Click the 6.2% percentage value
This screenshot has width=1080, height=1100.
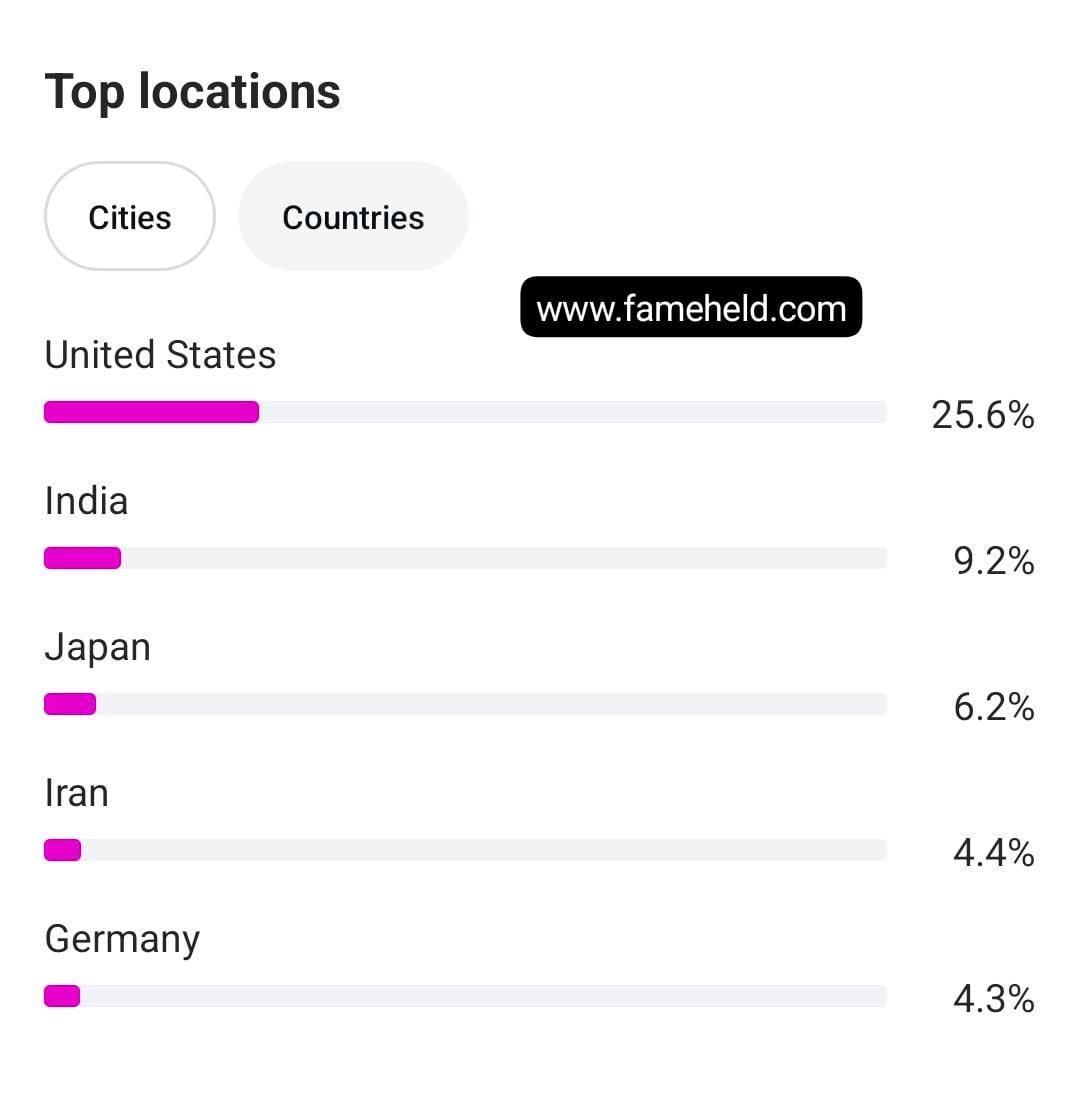(993, 707)
